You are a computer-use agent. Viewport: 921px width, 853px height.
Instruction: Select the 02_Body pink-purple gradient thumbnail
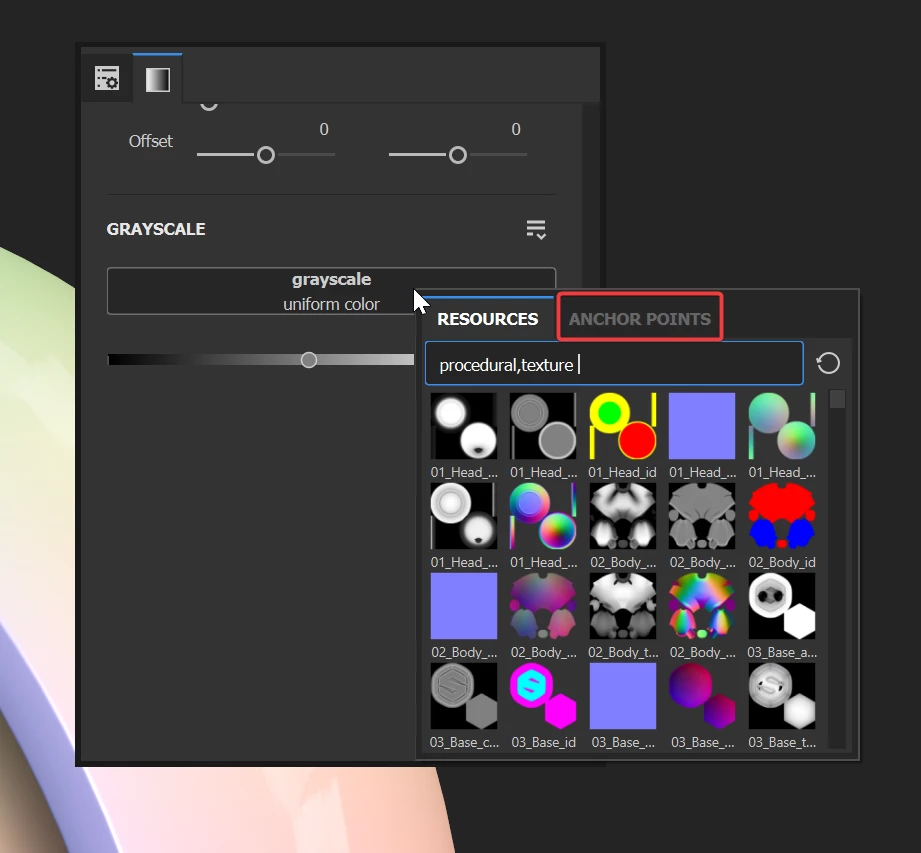pyautogui.click(x=543, y=606)
